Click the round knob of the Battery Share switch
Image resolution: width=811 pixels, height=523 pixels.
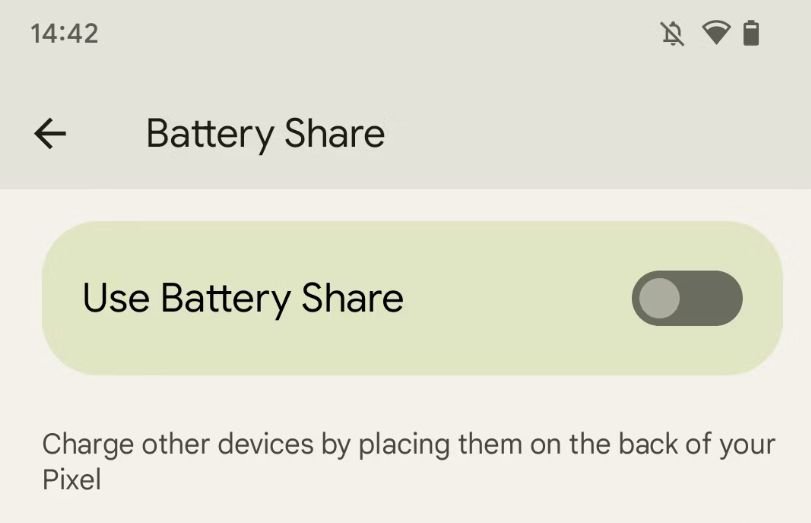click(659, 298)
